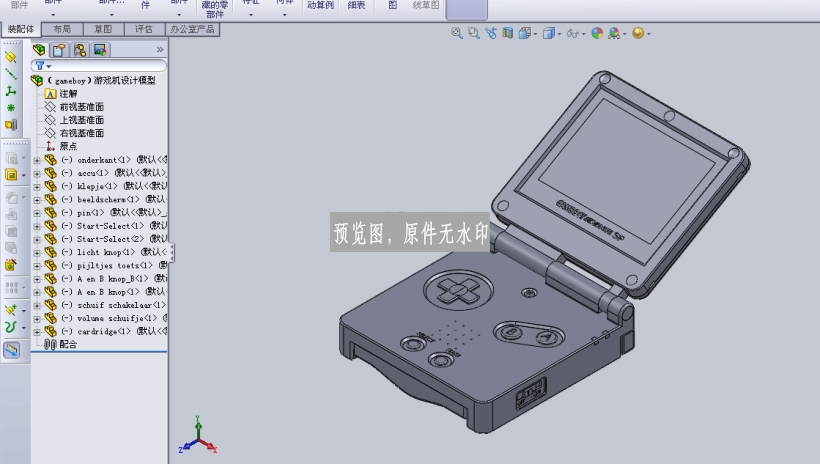
Task: Click the green curve tool icon
Action: coord(10,327)
